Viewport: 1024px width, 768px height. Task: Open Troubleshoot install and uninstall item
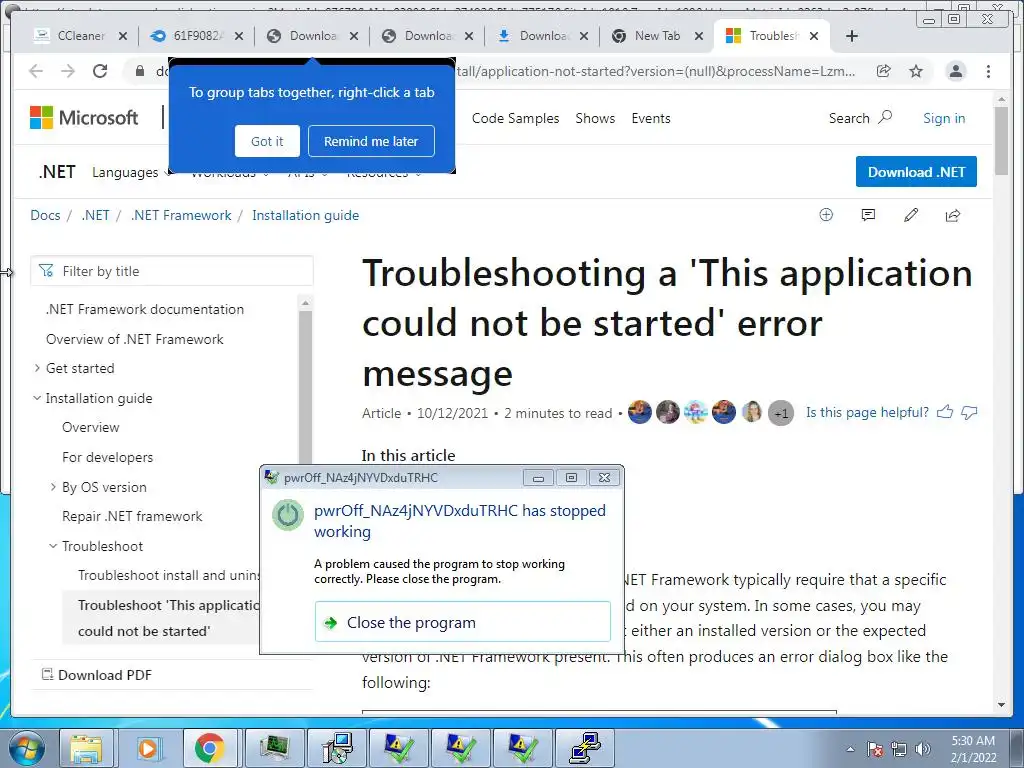tap(168, 575)
